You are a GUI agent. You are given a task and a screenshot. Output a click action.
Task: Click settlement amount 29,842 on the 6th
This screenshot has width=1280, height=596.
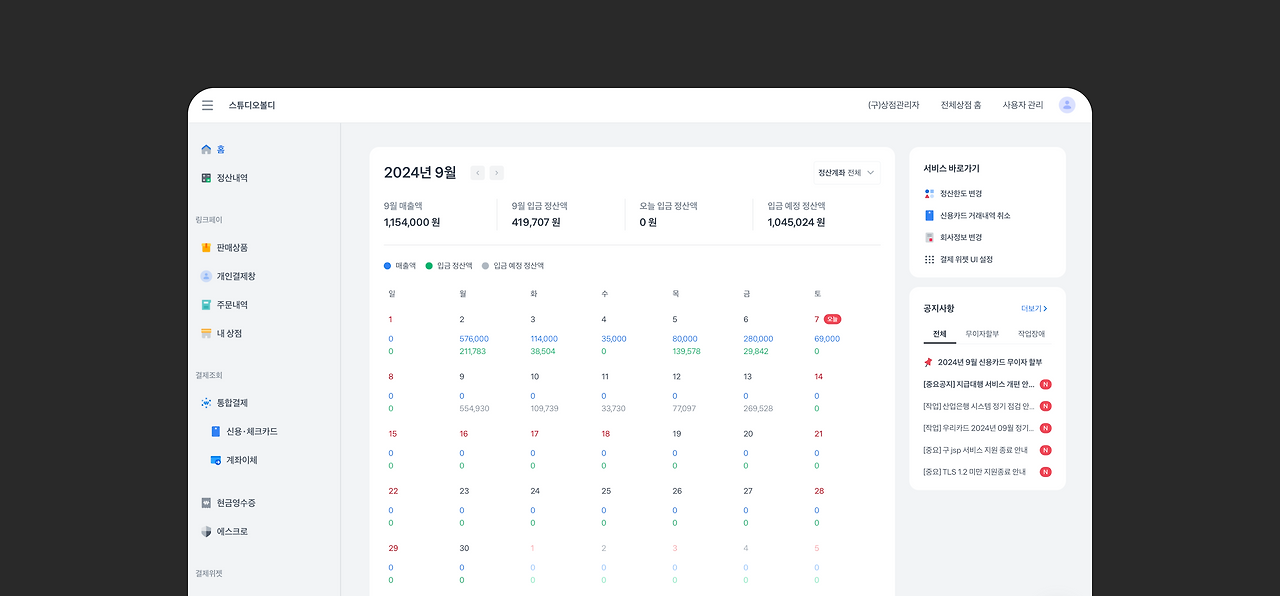[x=756, y=352]
